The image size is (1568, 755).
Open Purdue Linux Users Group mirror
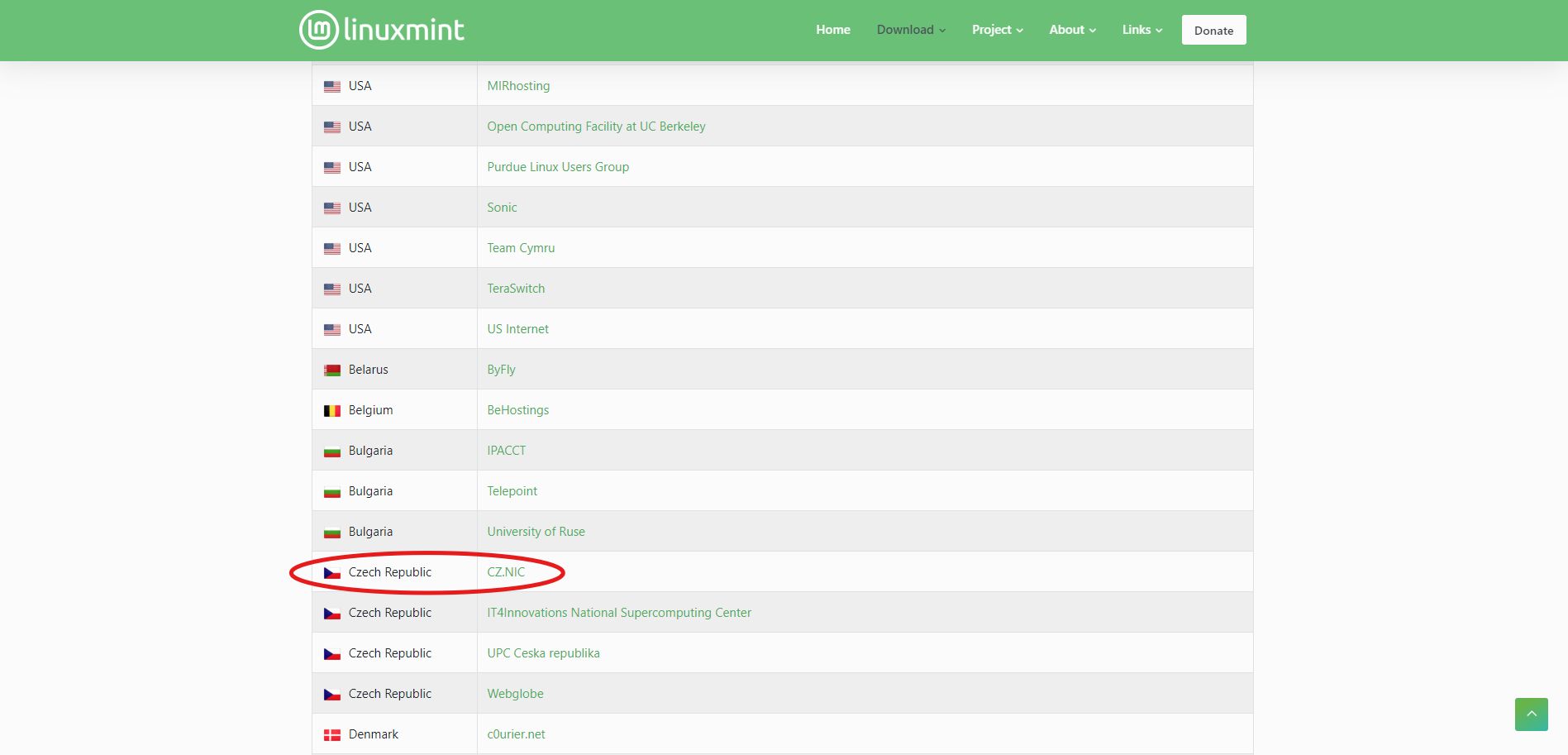pos(558,167)
